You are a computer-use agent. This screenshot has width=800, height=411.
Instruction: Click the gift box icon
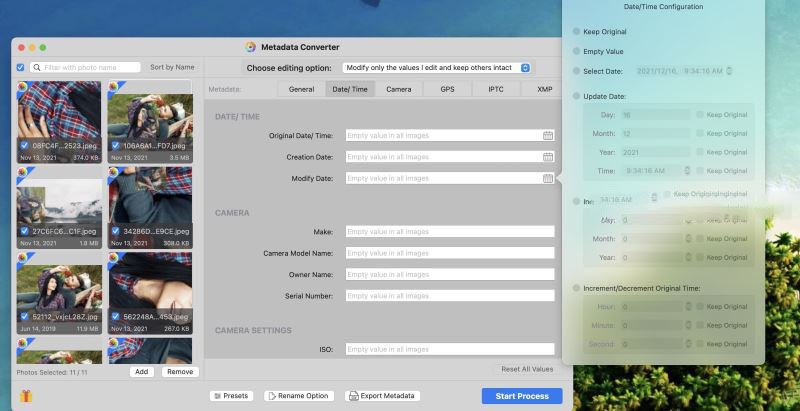point(26,396)
